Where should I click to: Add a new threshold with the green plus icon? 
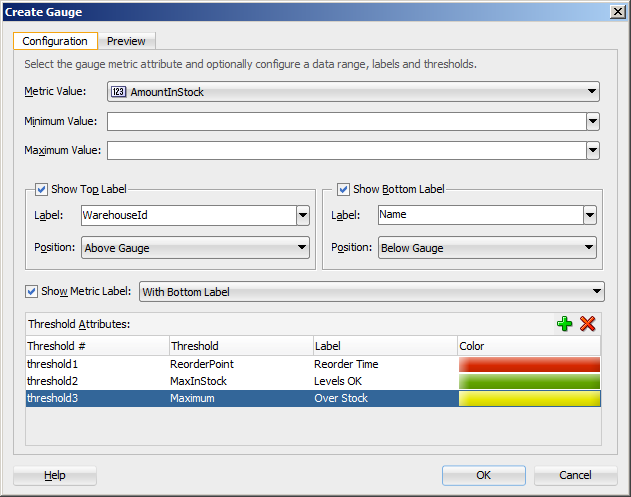click(x=565, y=324)
